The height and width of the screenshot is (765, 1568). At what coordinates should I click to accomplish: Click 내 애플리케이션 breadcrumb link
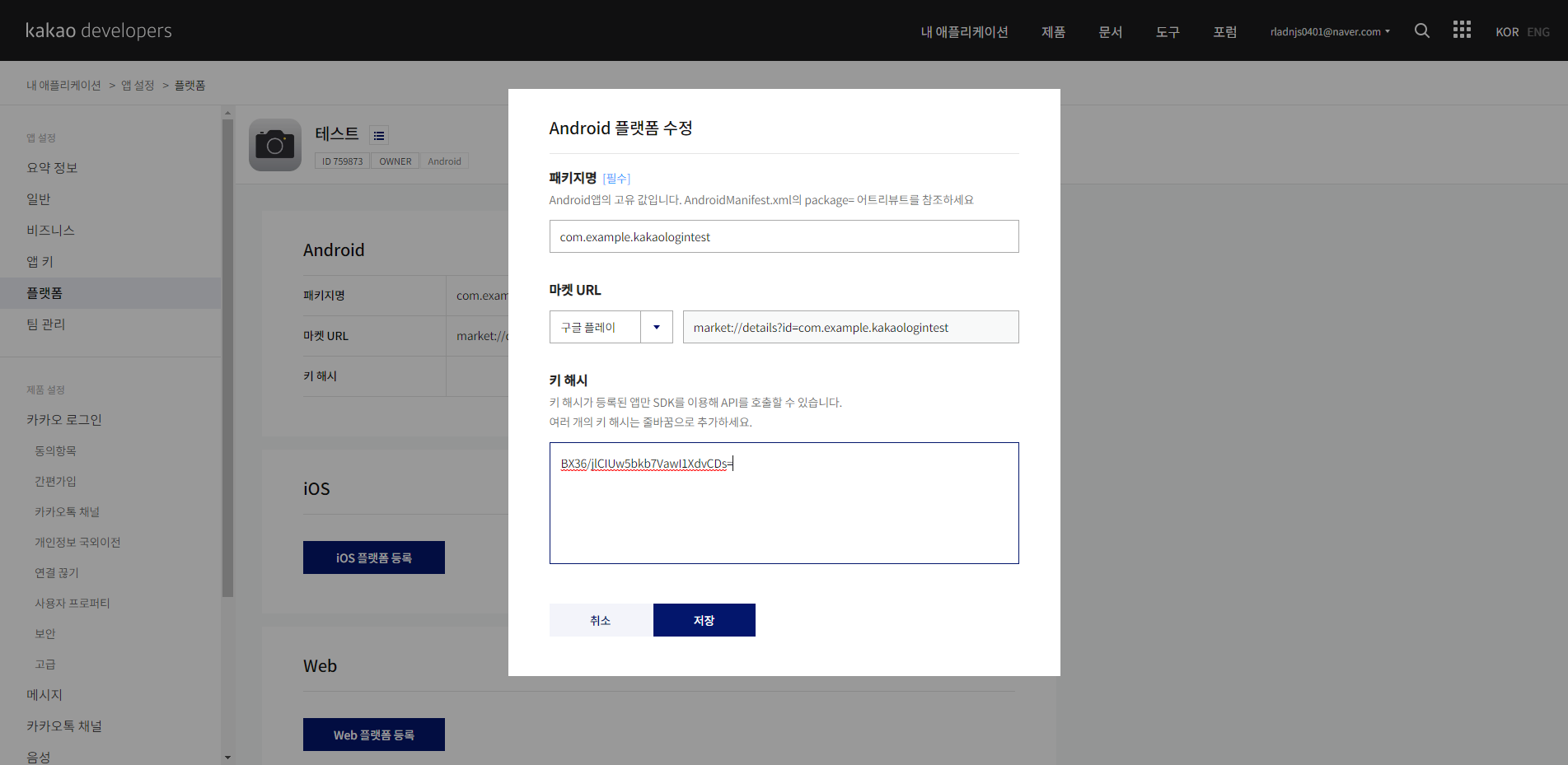click(63, 86)
